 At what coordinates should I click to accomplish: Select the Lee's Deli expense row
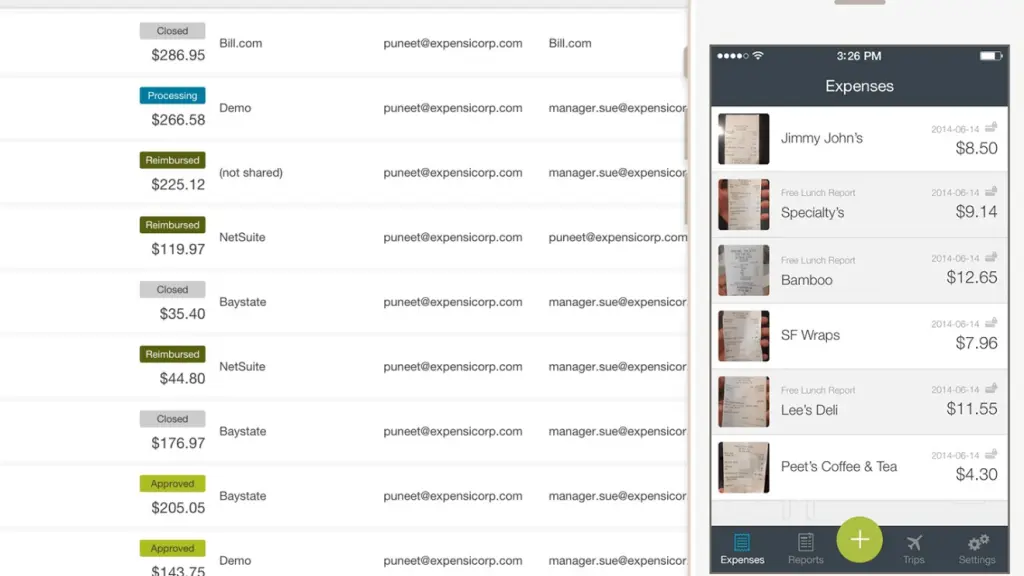860,400
